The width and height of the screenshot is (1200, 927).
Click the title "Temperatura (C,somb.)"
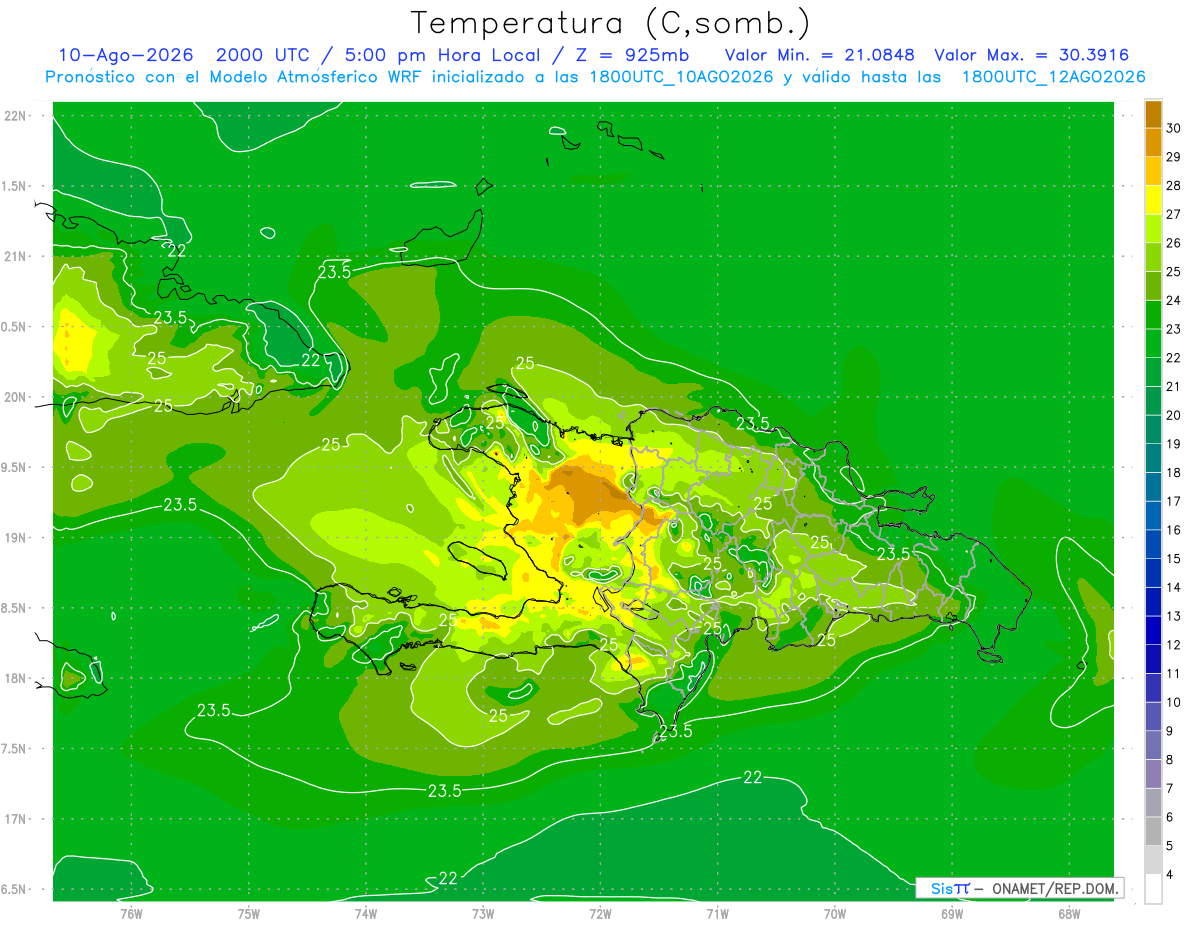[611, 23]
